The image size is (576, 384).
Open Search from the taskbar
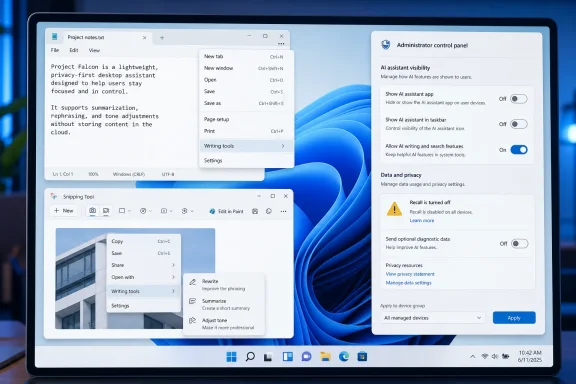(x=250, y=356)
